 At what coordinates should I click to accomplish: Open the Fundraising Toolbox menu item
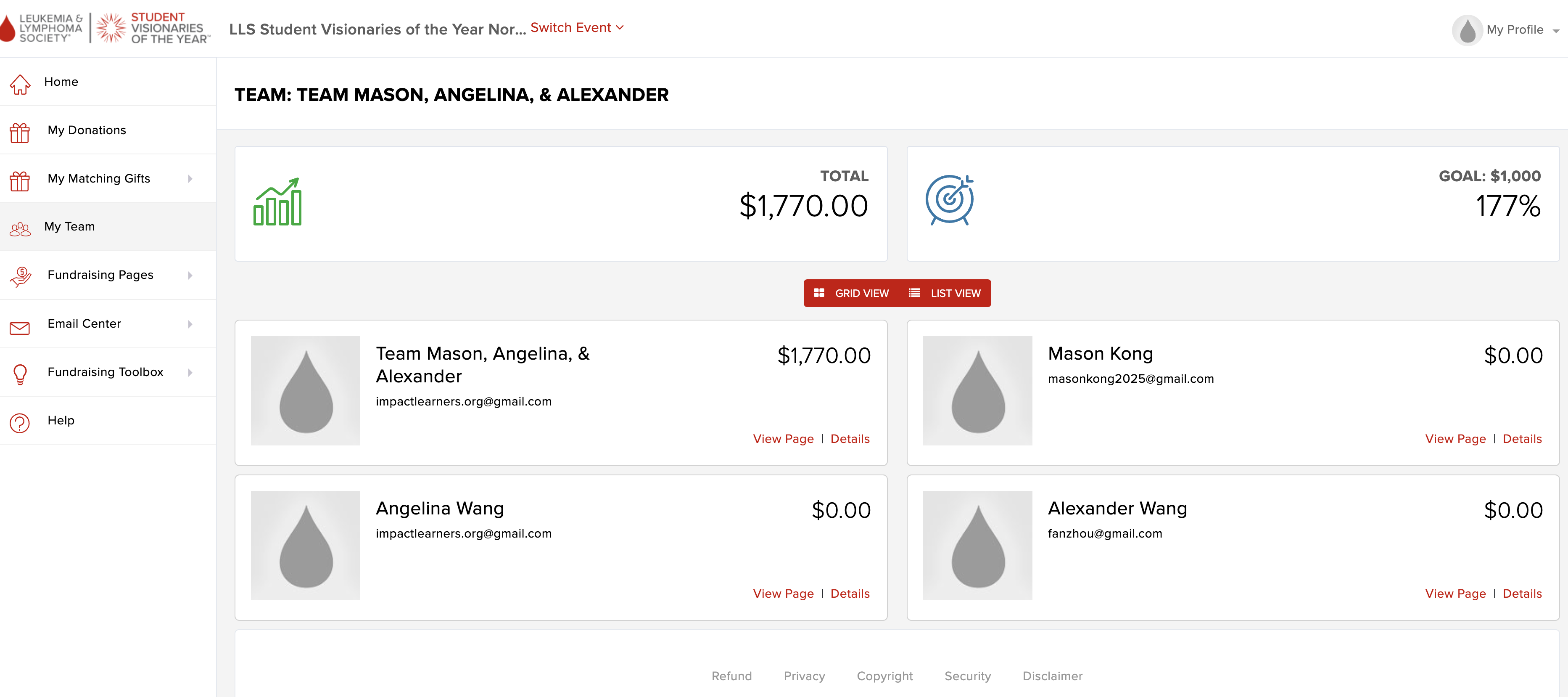(106, 372)
